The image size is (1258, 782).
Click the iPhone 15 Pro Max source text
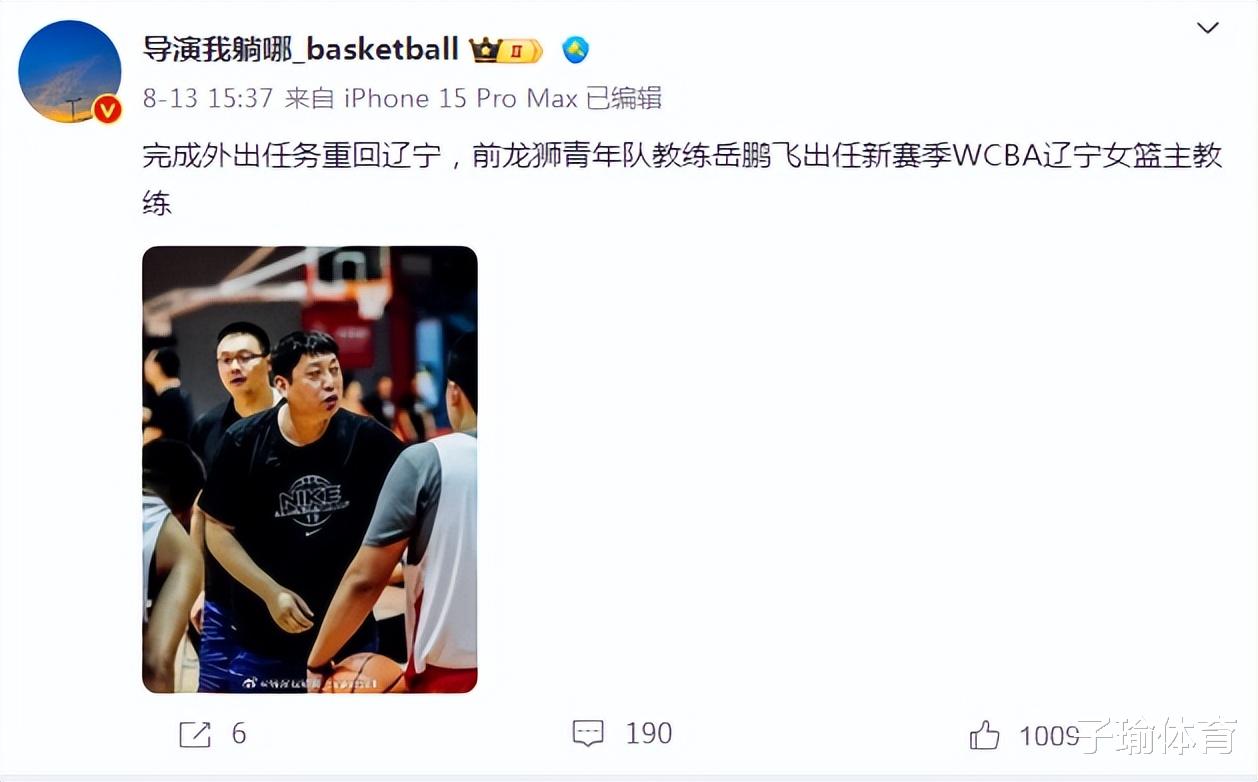[x=461, y=98]
